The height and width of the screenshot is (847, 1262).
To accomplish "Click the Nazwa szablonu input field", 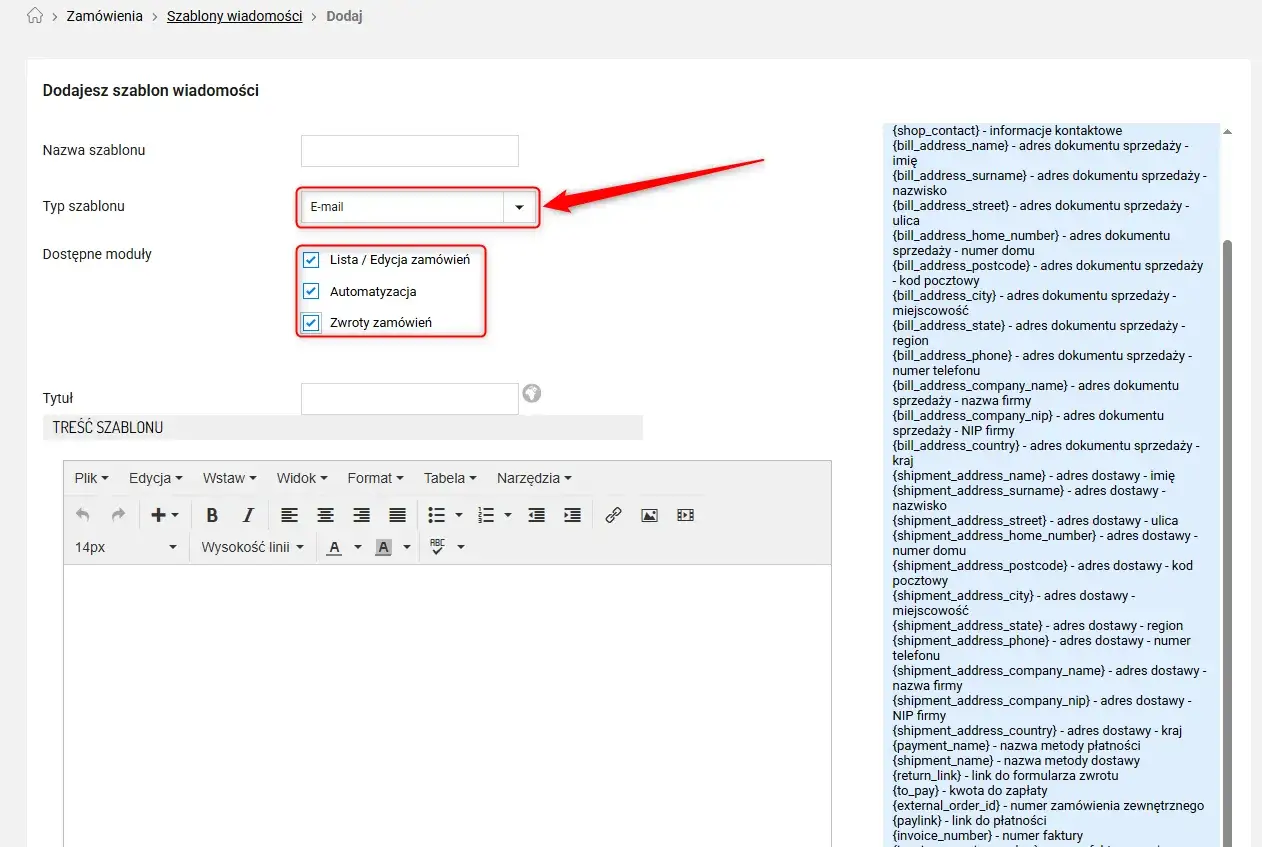I will pos(410,151).
